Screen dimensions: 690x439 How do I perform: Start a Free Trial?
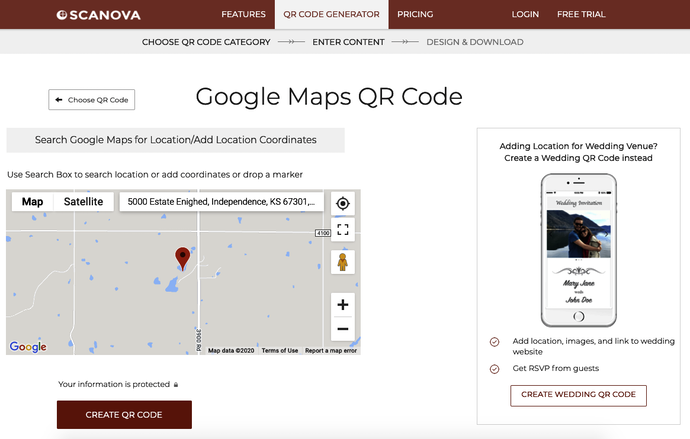pos(581,15)
